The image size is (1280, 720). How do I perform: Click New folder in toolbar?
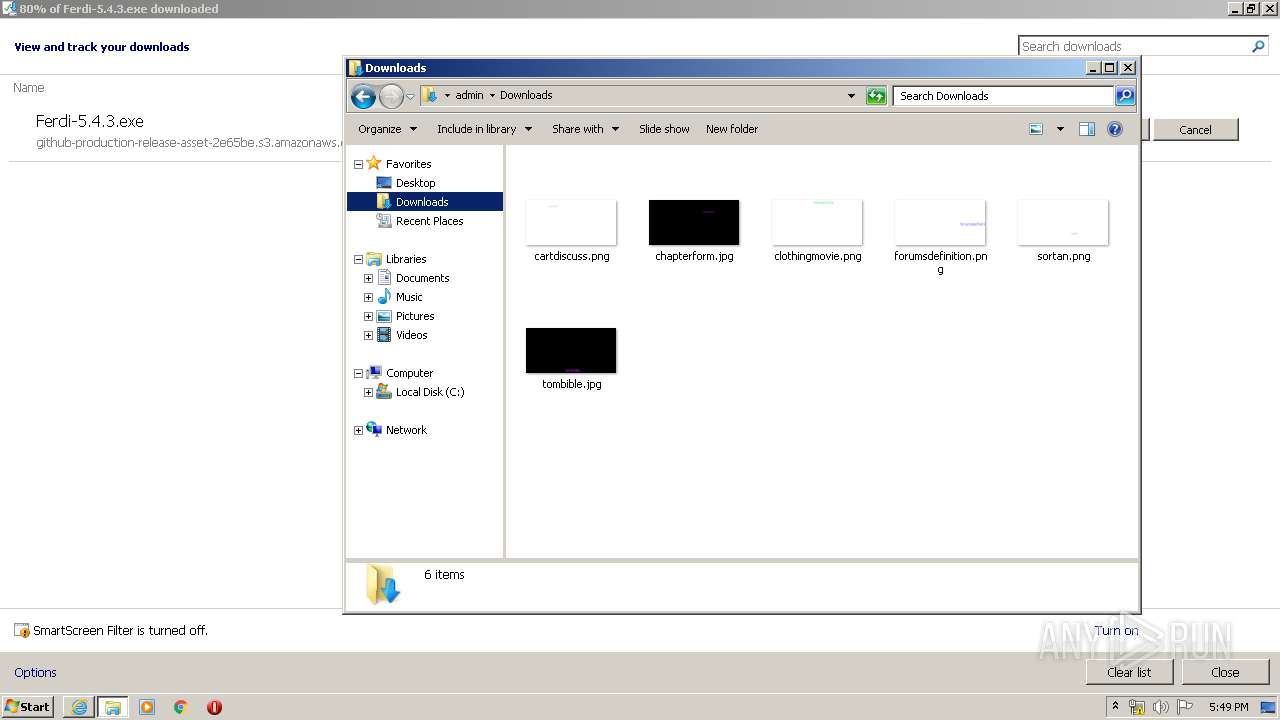tap(732, 129)
